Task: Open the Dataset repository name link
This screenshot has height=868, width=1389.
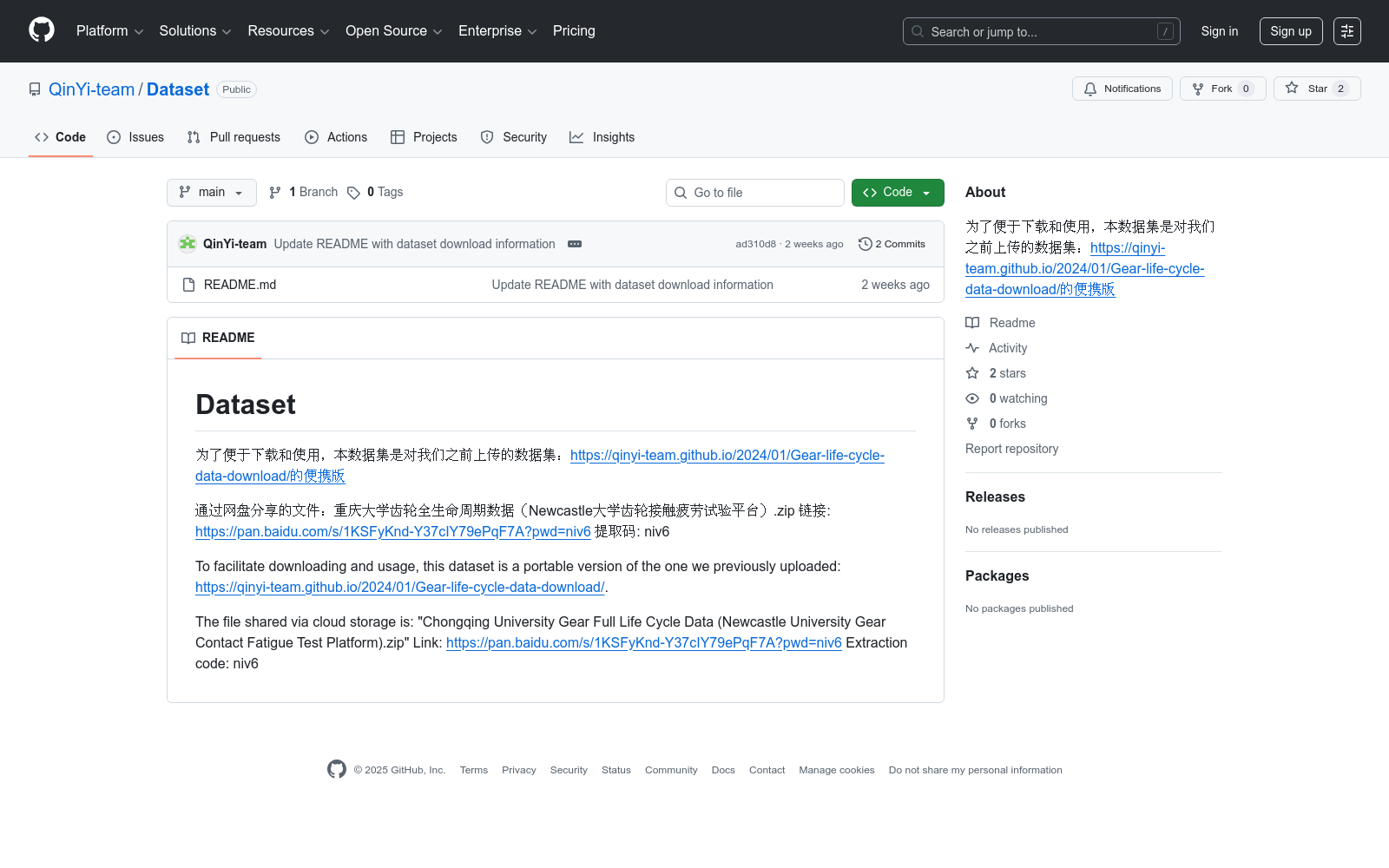Action: pos(178,89)
